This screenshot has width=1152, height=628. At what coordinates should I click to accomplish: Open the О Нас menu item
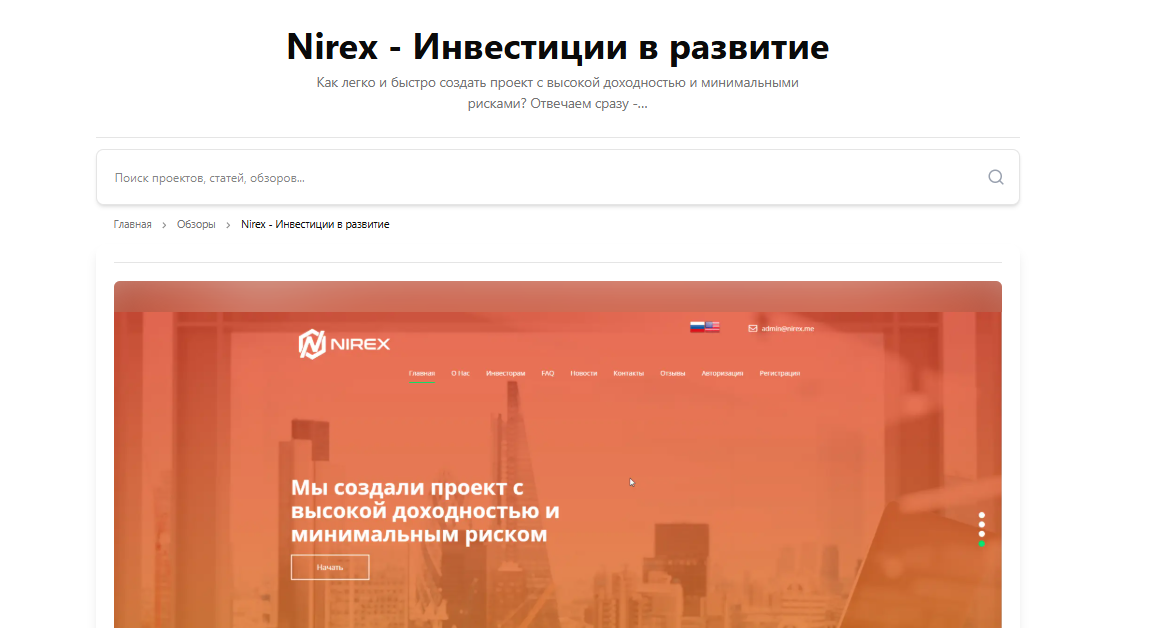(460, 373)
